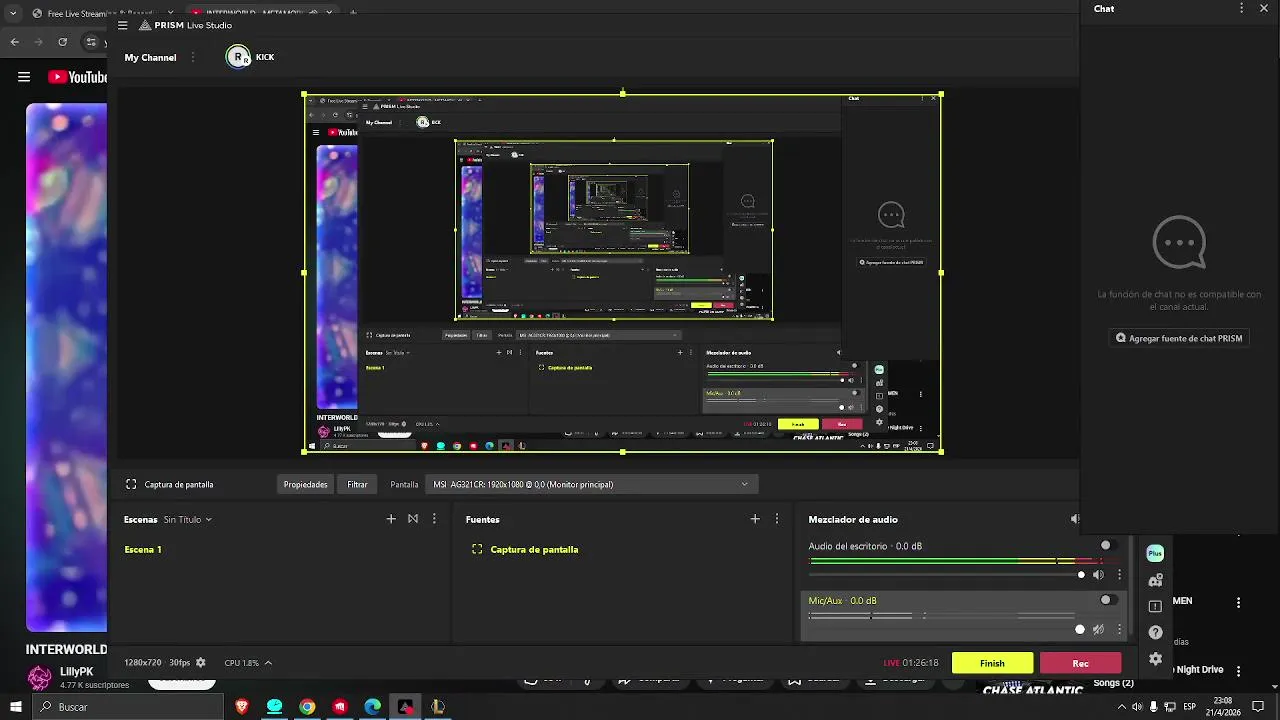Mute Audio del escritorio speaker icon
The width and height of the screenshot is (1280, 720).
pos(1098,575)
